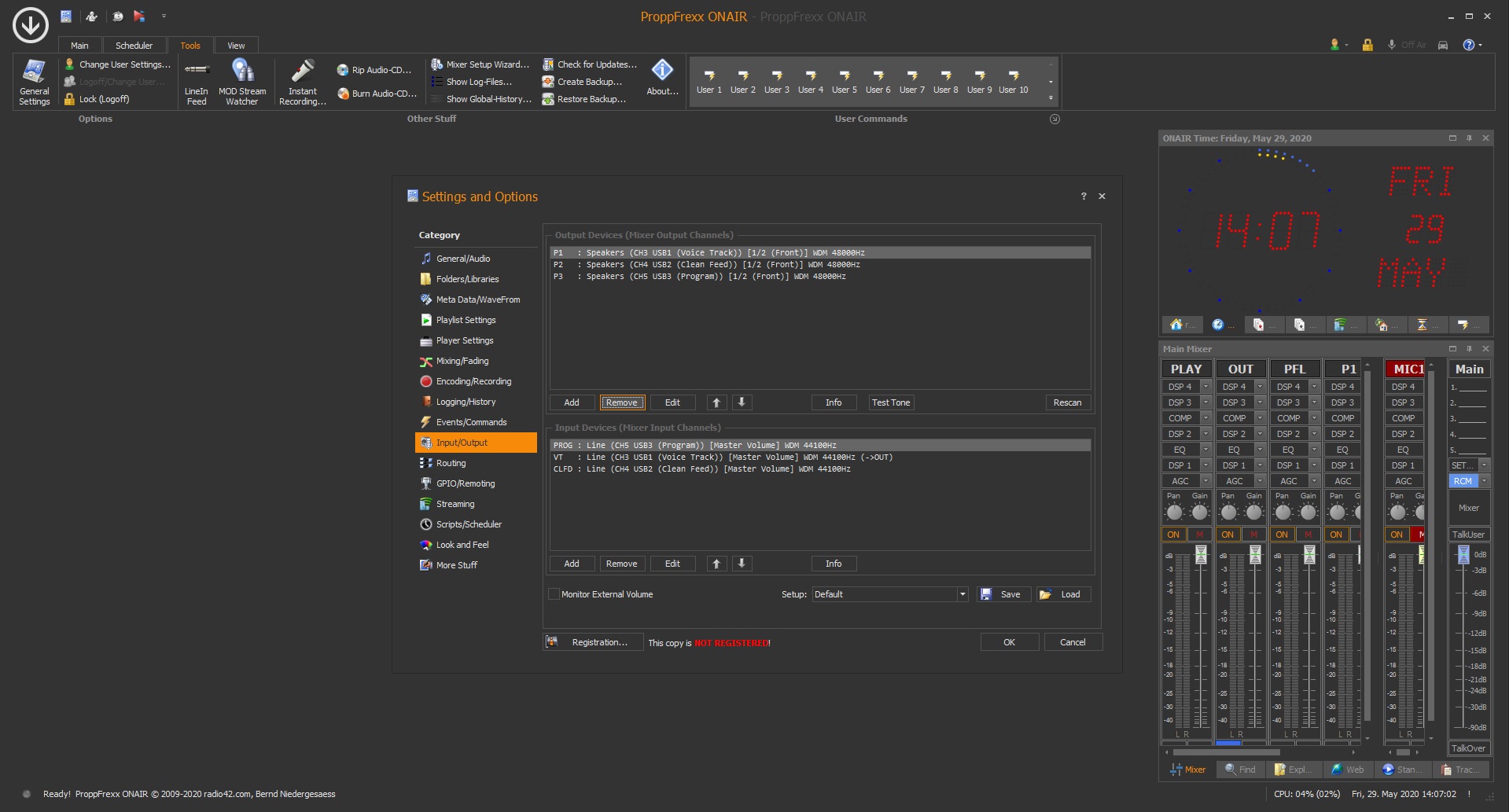The image size is (1509, 812).
Task: Move output device up with arrow
Action: (716, 402)
